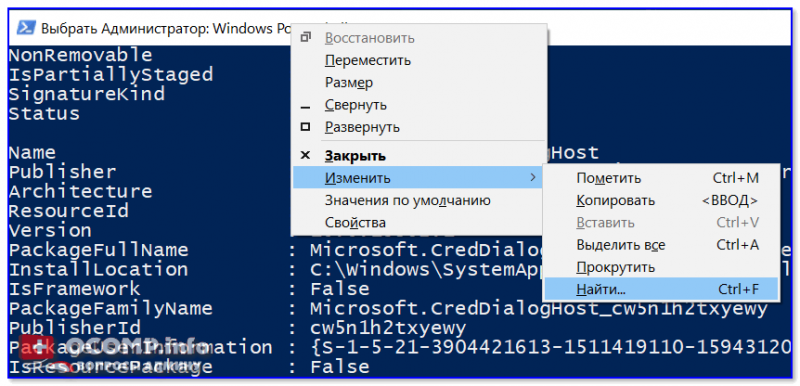Choose Найти... in the edit submenu
Viewport: 800px width, 386px height.
[661, 289]
